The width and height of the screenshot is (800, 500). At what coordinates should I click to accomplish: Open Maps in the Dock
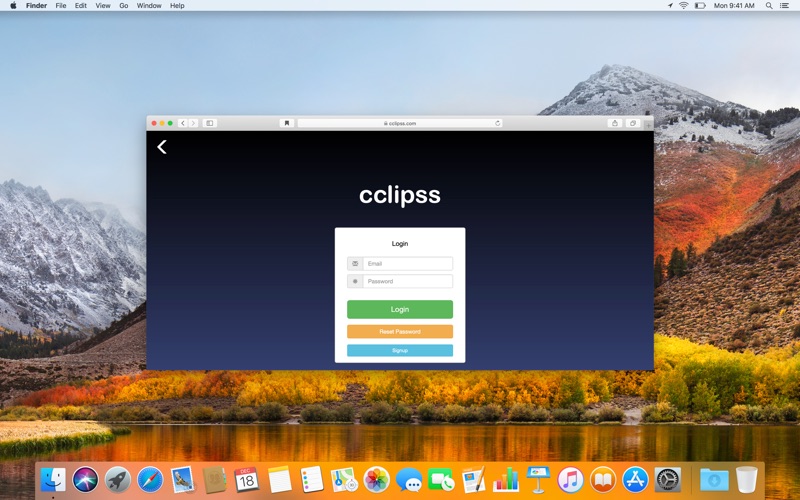[344, 480]
